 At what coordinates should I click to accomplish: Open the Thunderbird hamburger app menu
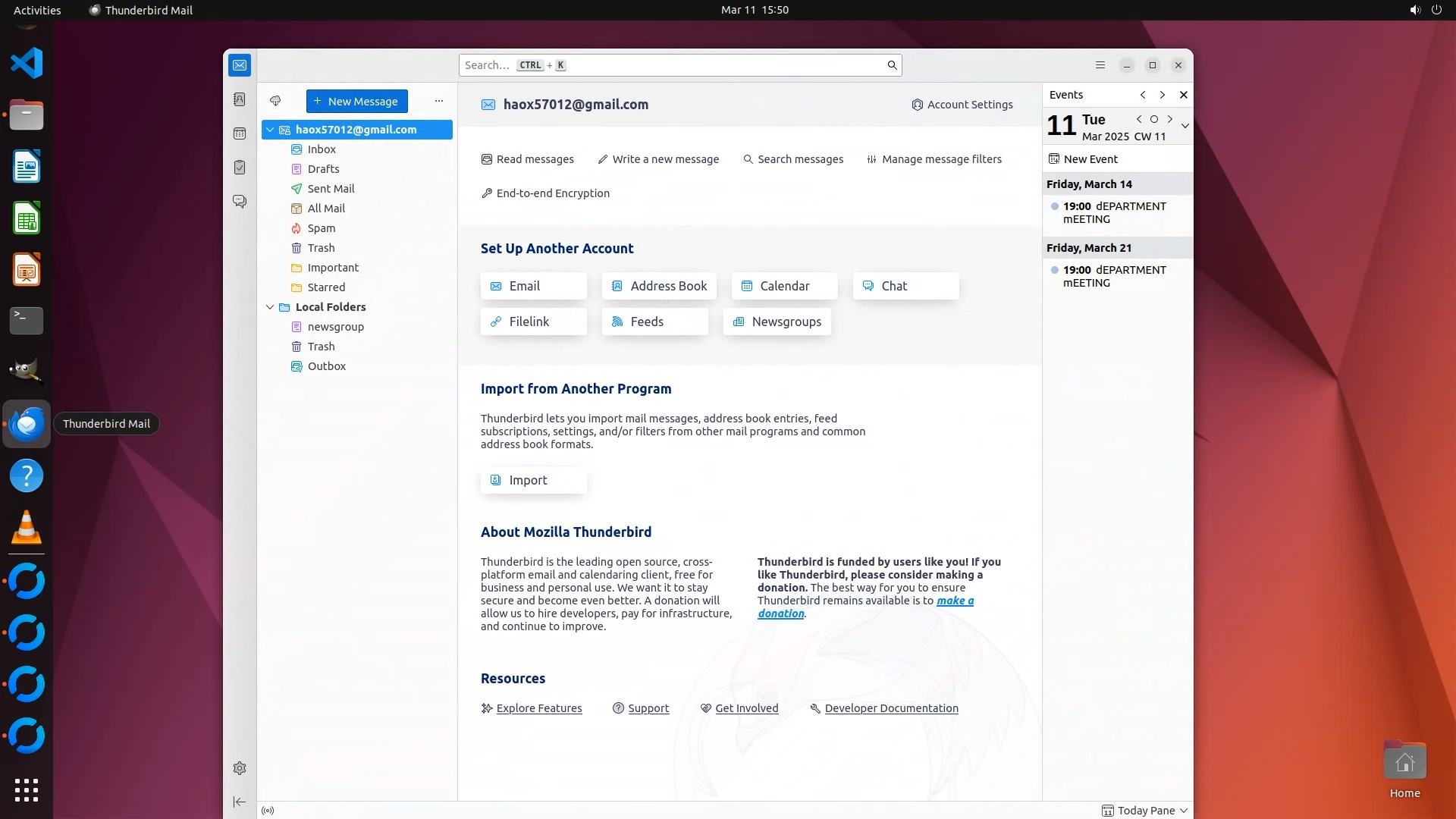click(x=1100, y=65)
